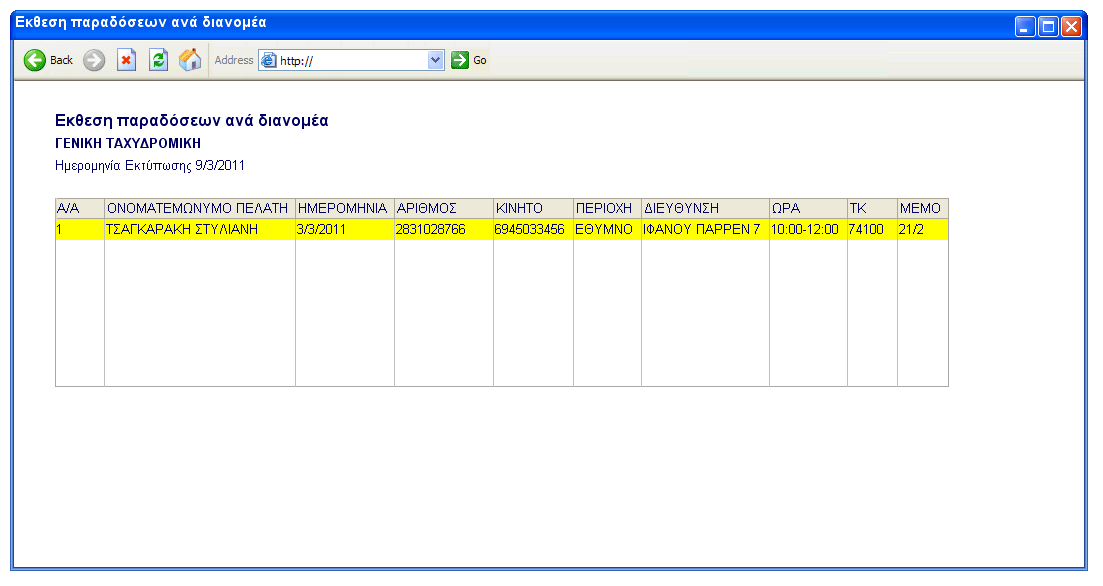Screen dimensions: 1103x586
Task: Click the report heading Εκθεση παραδόσεων ανά διανομέα
Action: (x=191, y=120)
